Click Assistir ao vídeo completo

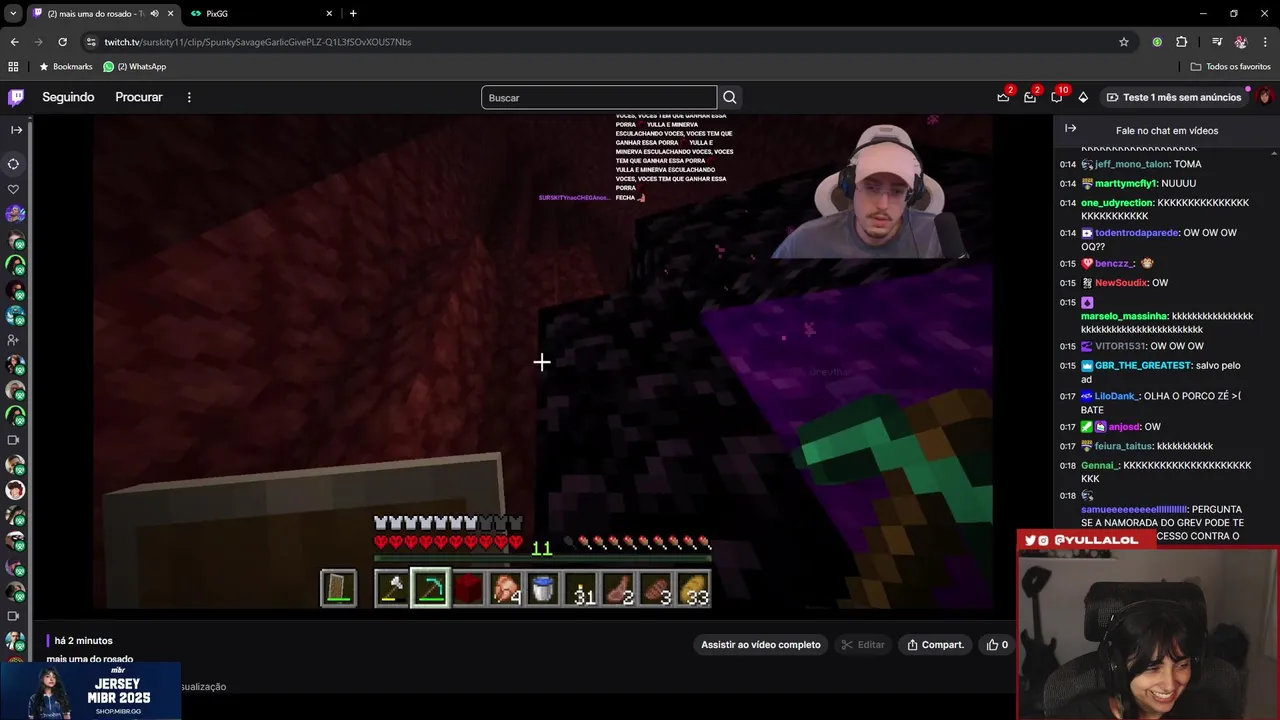click(761, 645)
